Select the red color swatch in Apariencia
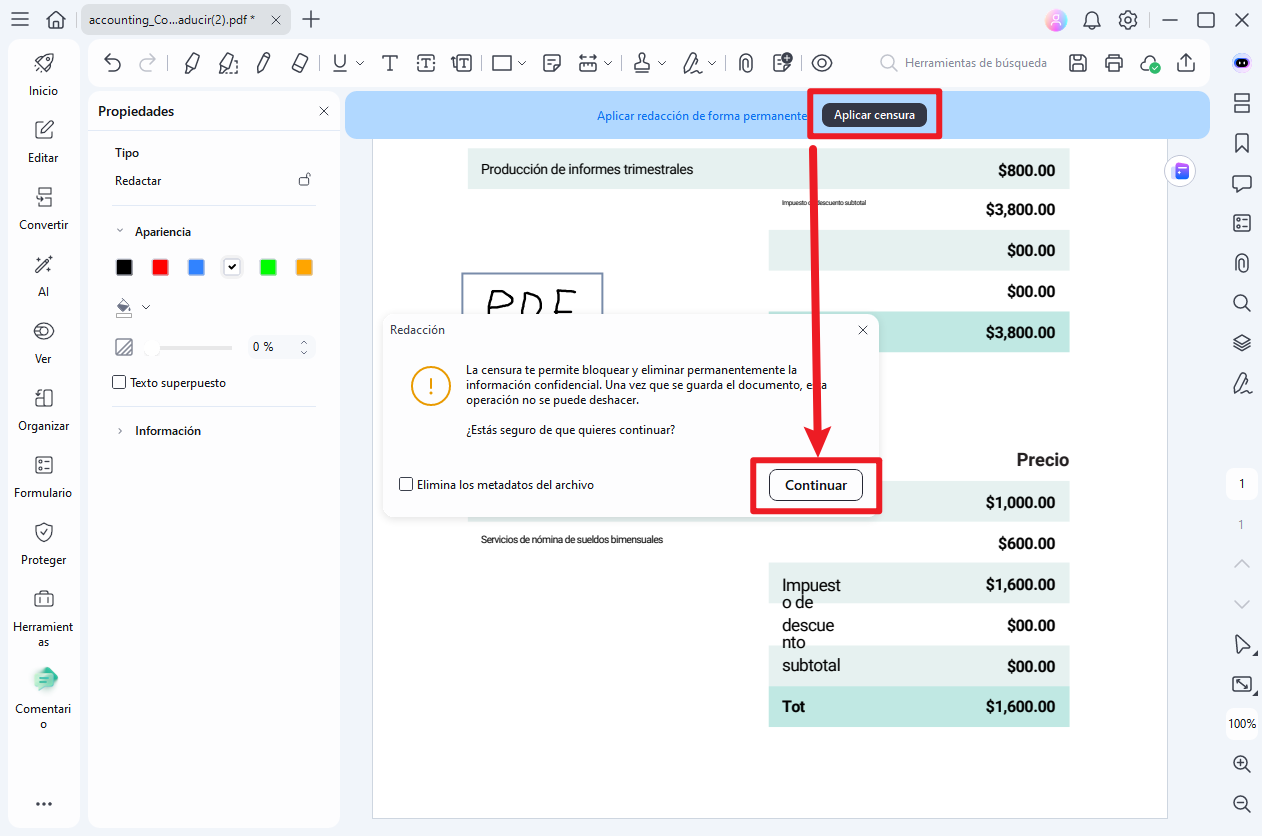1262x836 pixels. [x=160, y=266]
